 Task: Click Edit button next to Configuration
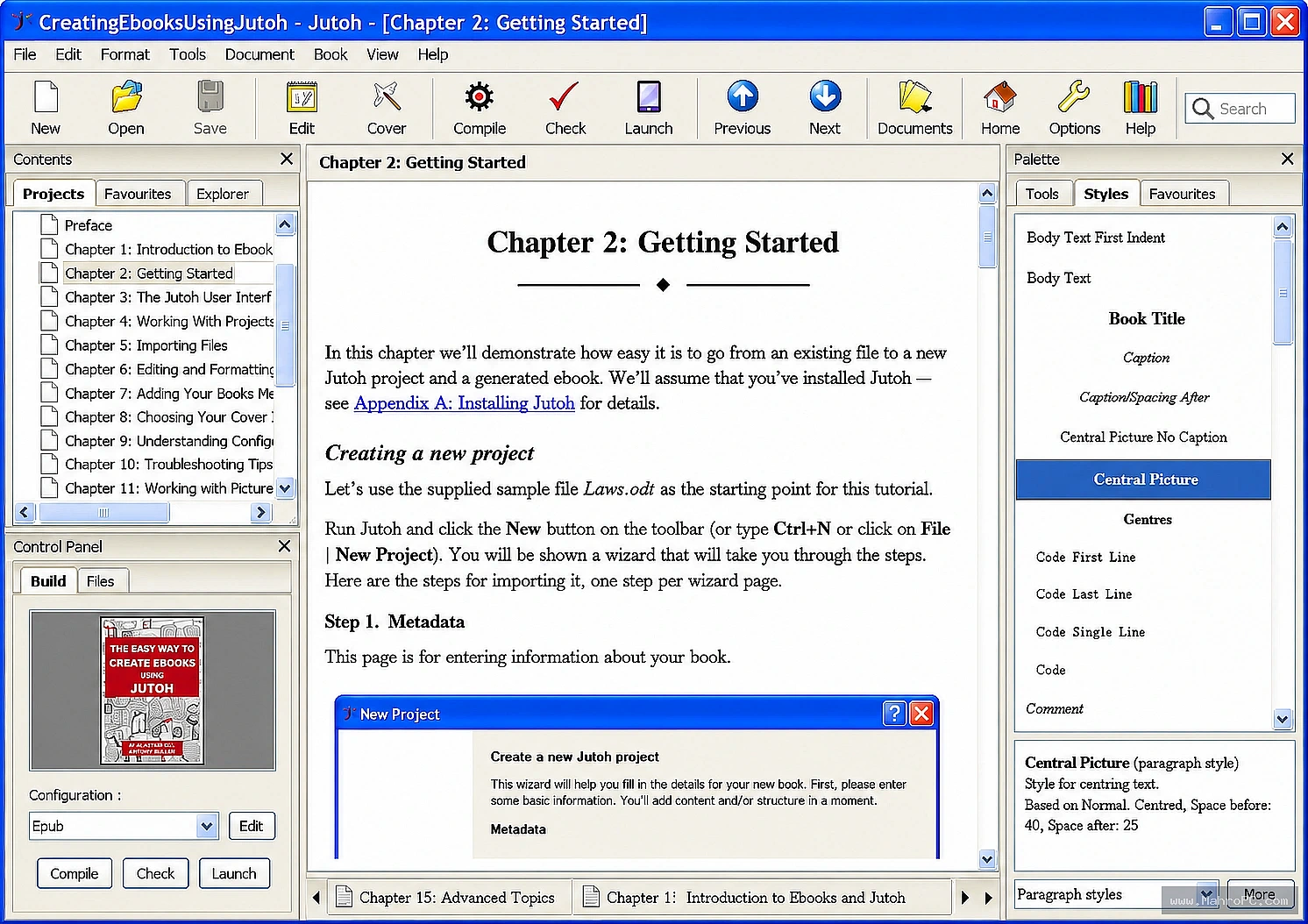[x=251, y=826]
